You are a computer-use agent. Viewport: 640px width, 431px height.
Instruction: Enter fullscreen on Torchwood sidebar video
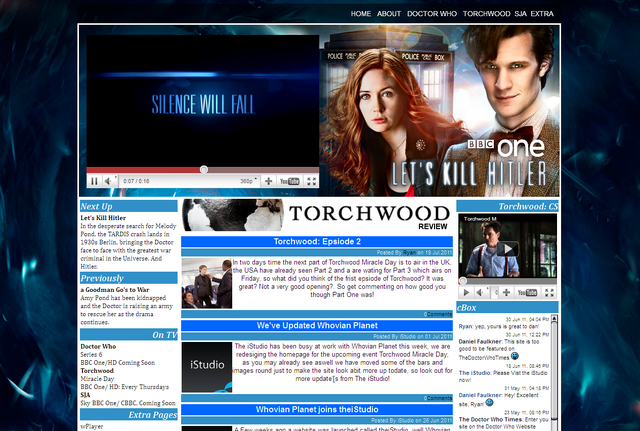point(549,292)
